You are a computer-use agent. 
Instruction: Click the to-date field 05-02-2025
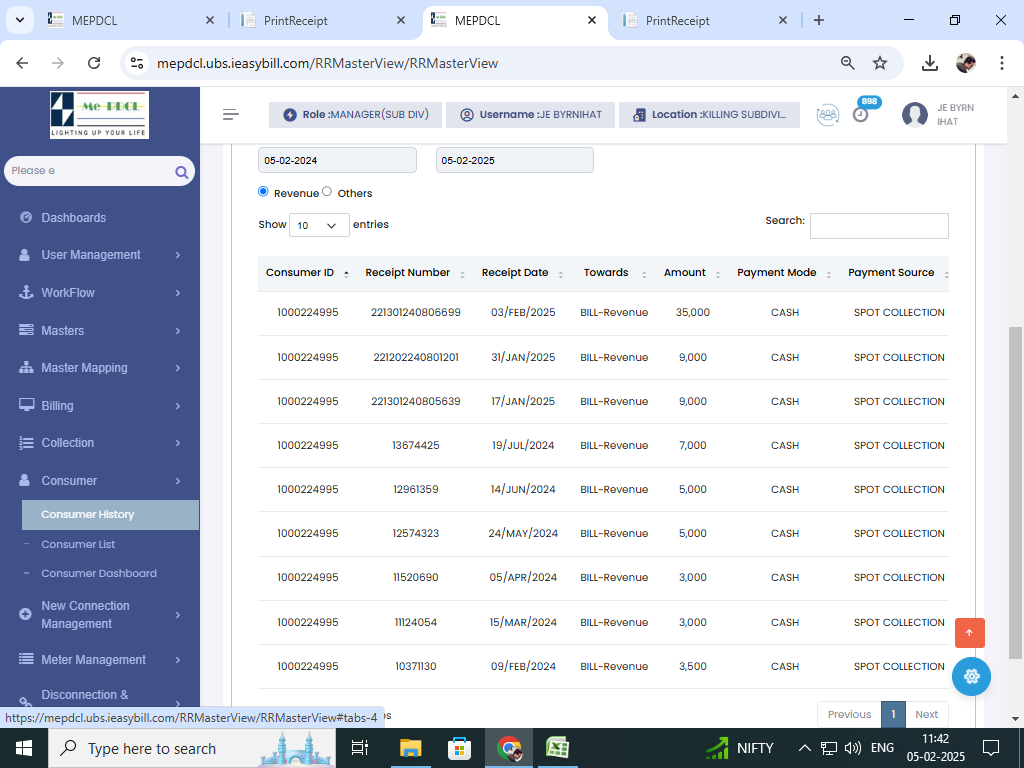point(515,161)
